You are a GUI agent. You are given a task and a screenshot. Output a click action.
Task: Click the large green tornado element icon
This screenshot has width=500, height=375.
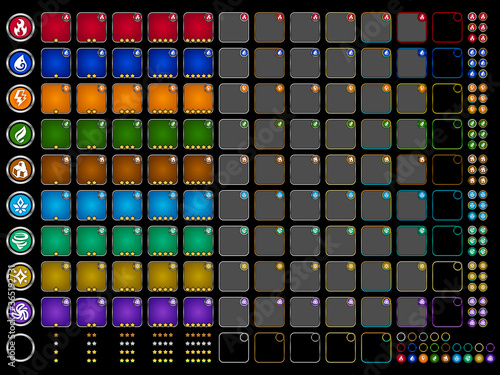point(20,241)
